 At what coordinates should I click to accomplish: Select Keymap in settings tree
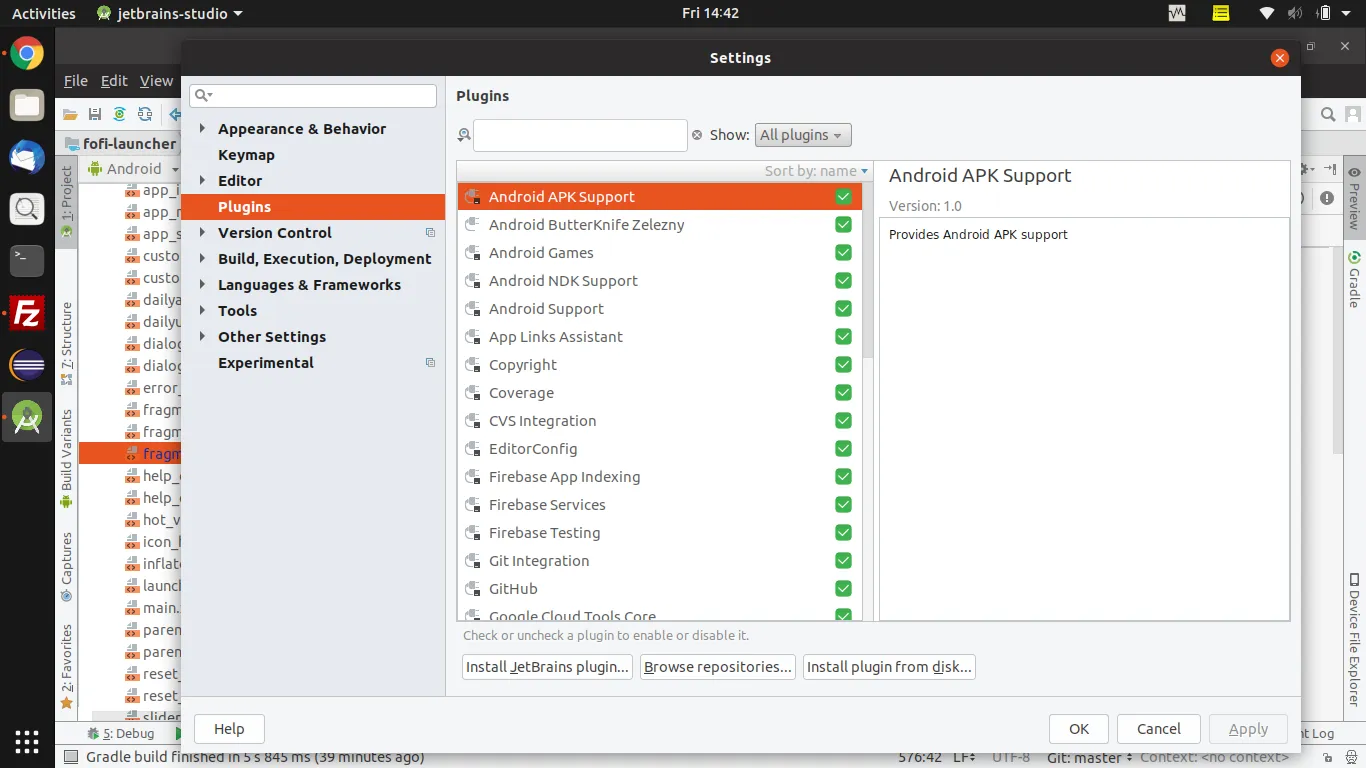246,155
